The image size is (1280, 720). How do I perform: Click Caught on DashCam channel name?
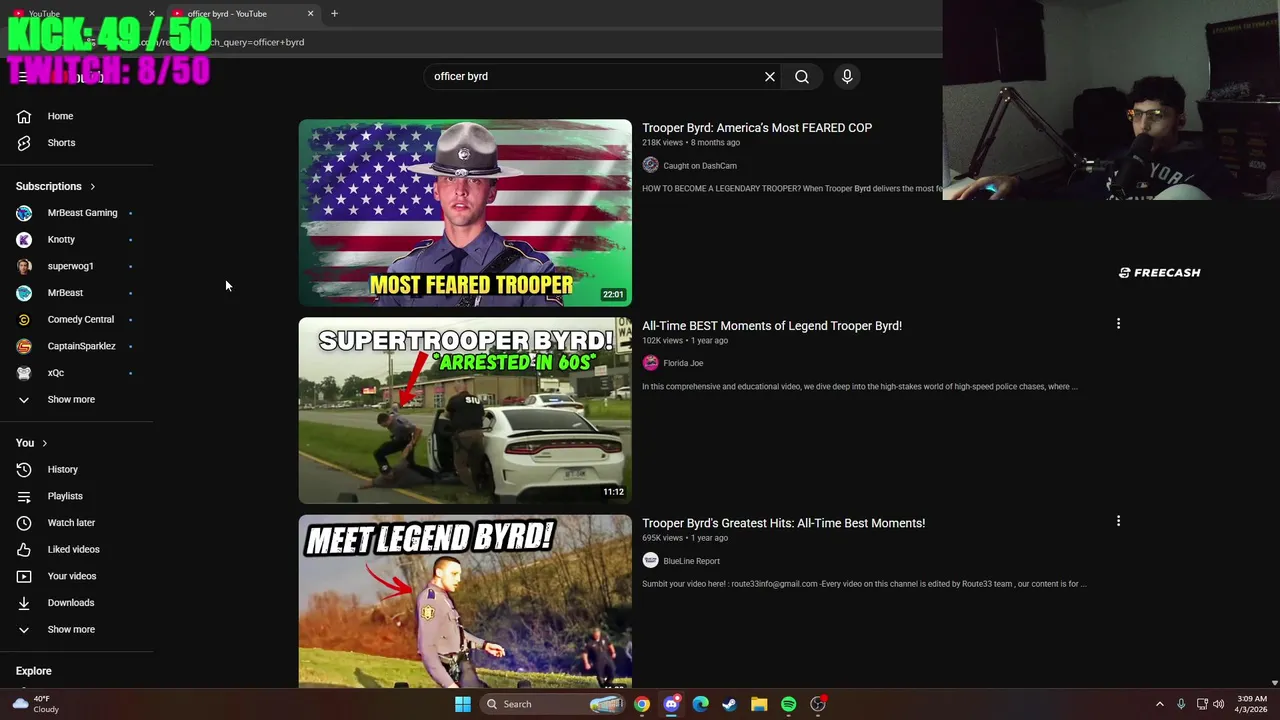point(700,166)
